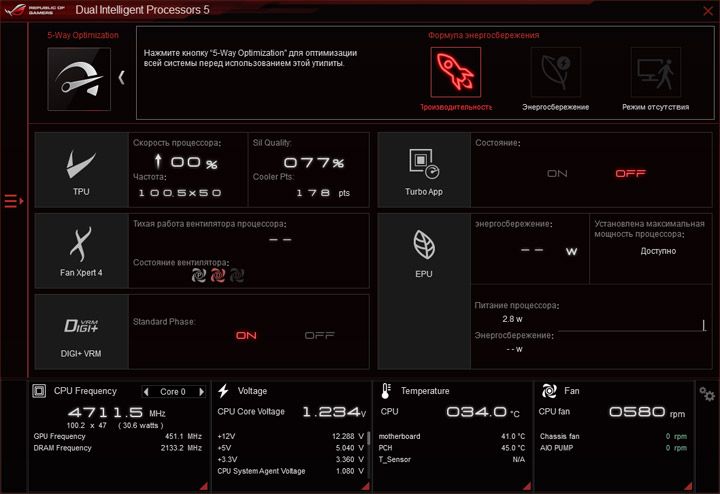The height and width of the screenshot is (494, 720).
Task: Click the CPU temperature "034.0" reading
Action: click(477, 412)
